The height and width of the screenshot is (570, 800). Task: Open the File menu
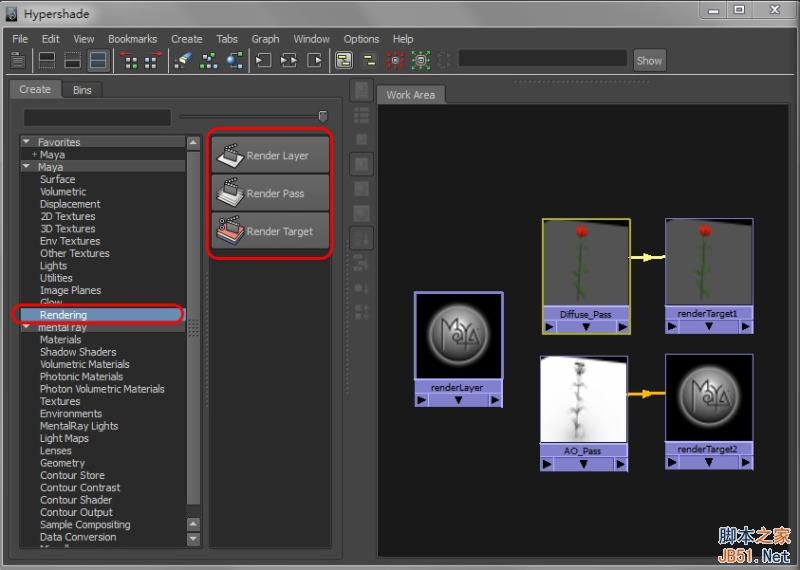point(20,39)
